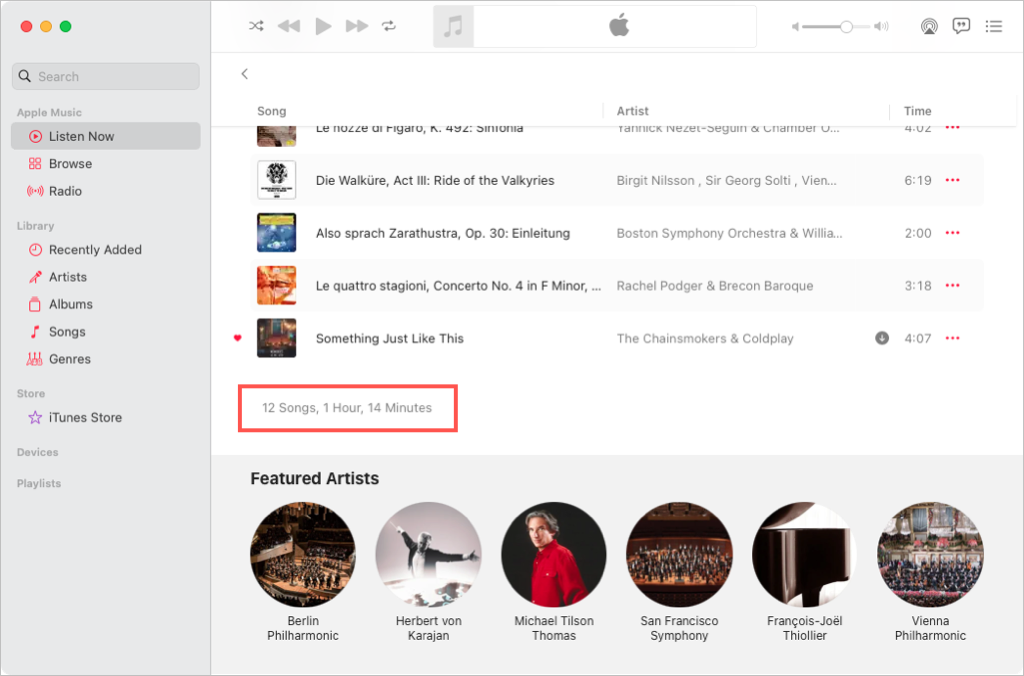Image resolution: width=1024 pixels, height=676 pixels.
Task: Max out volume with loud speaker icon
Action: (882, 27)
